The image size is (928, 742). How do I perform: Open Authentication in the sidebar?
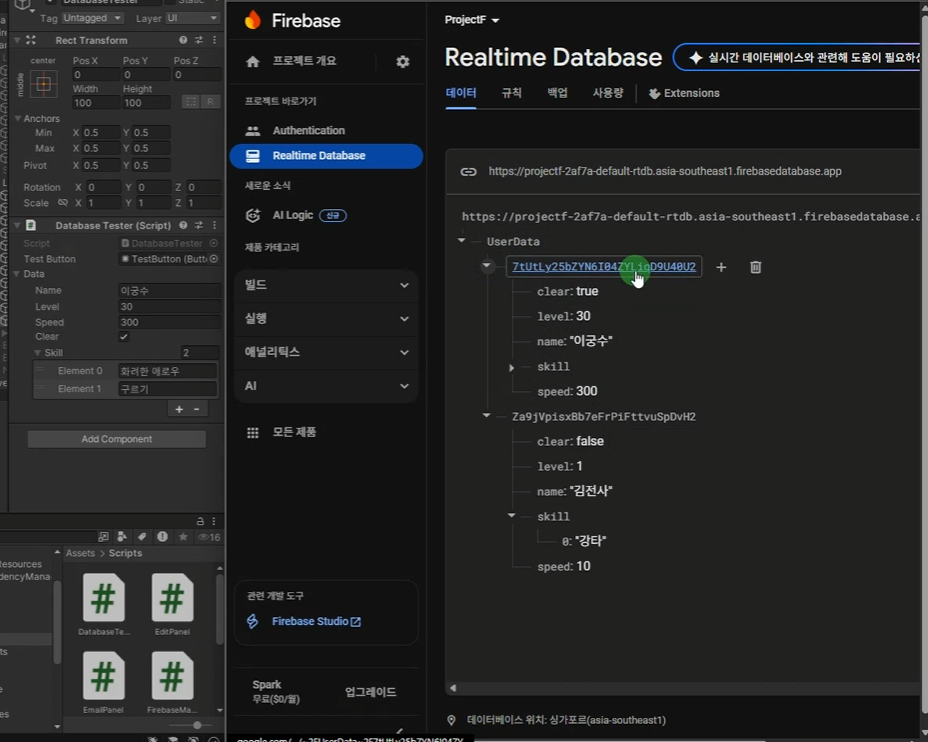[x=308, y=131]
